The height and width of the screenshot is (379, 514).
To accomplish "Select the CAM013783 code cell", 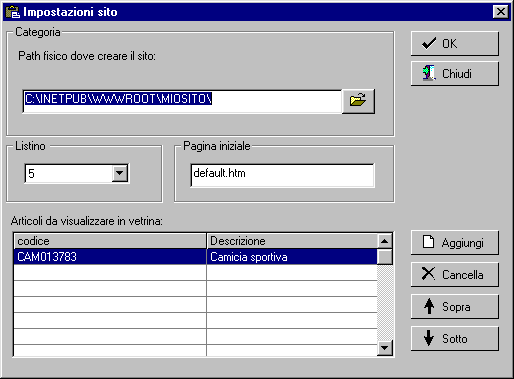I will [110, 257].
